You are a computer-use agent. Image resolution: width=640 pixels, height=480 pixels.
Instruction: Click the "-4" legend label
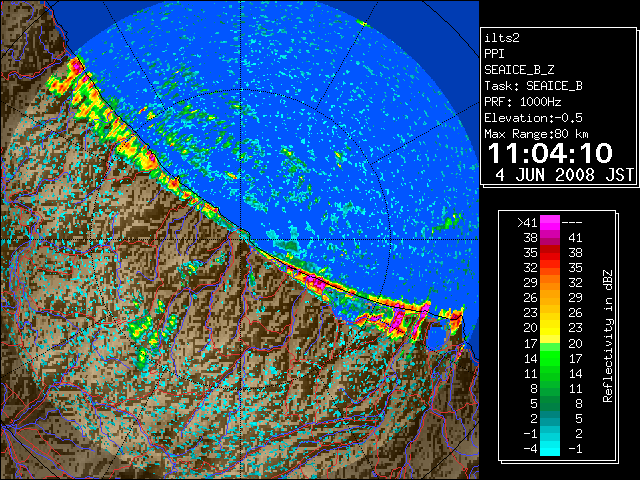tap(530, 449)
